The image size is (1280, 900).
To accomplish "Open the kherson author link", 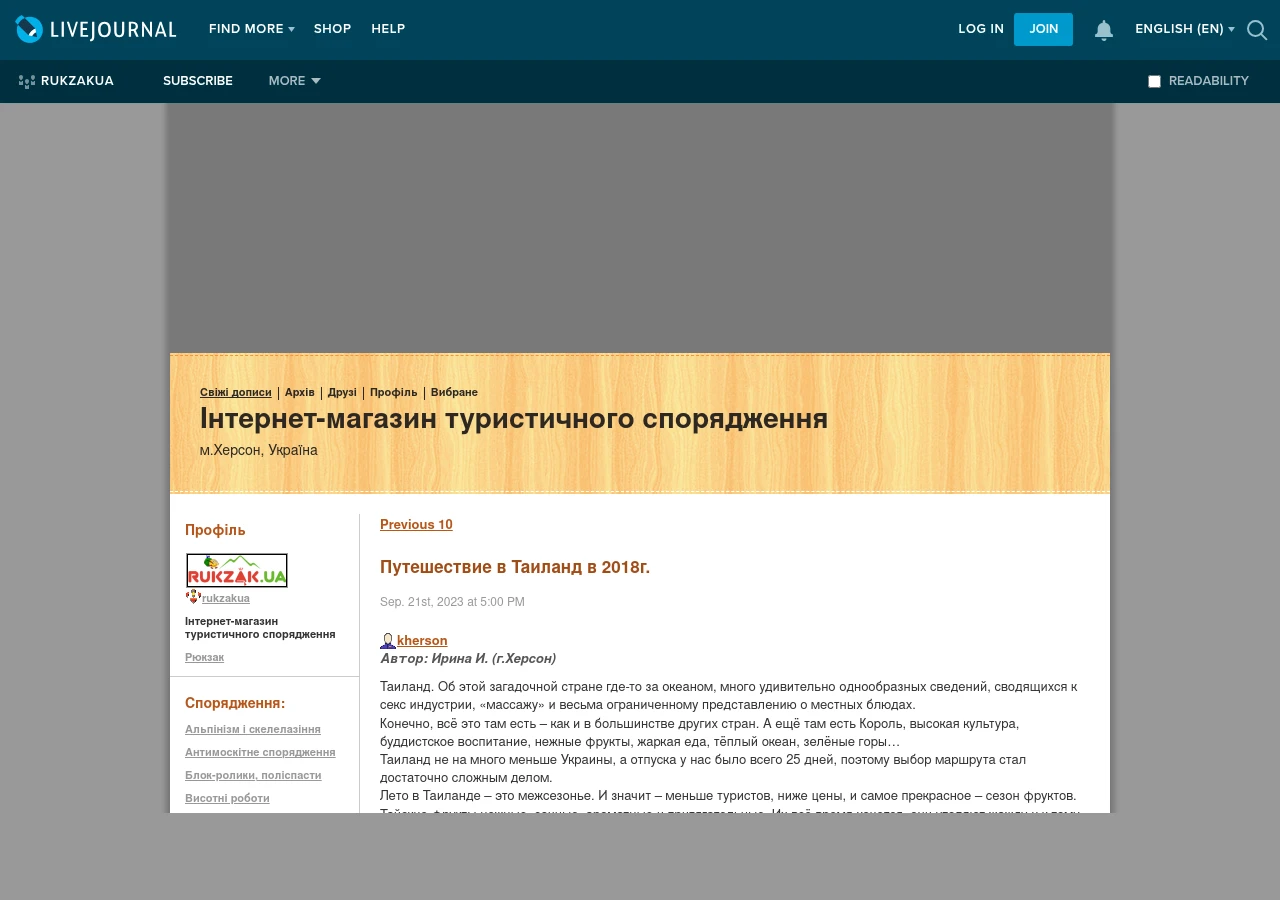I will click(x=422, y=641).
